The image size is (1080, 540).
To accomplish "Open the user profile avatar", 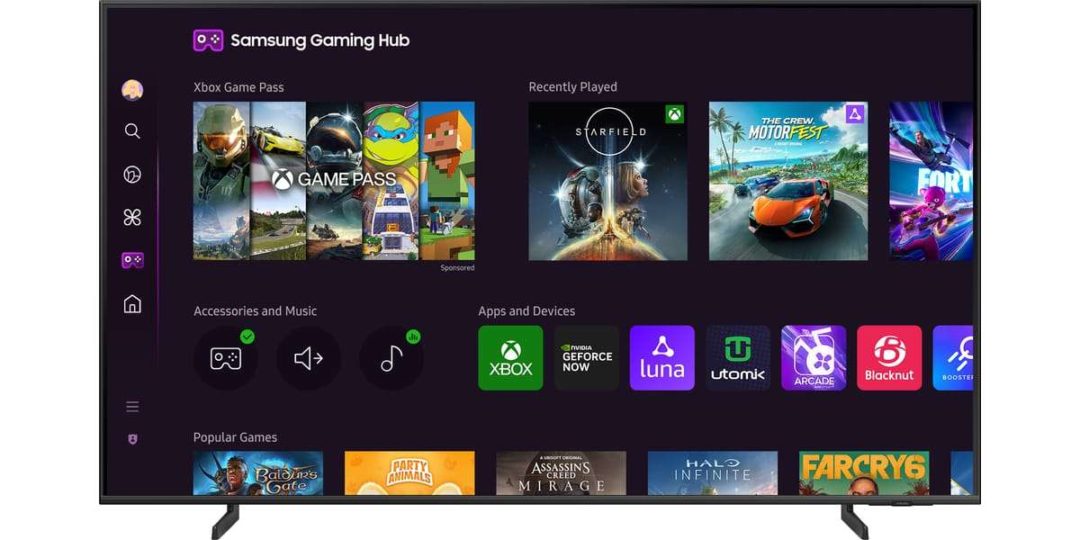I will 132,90.
